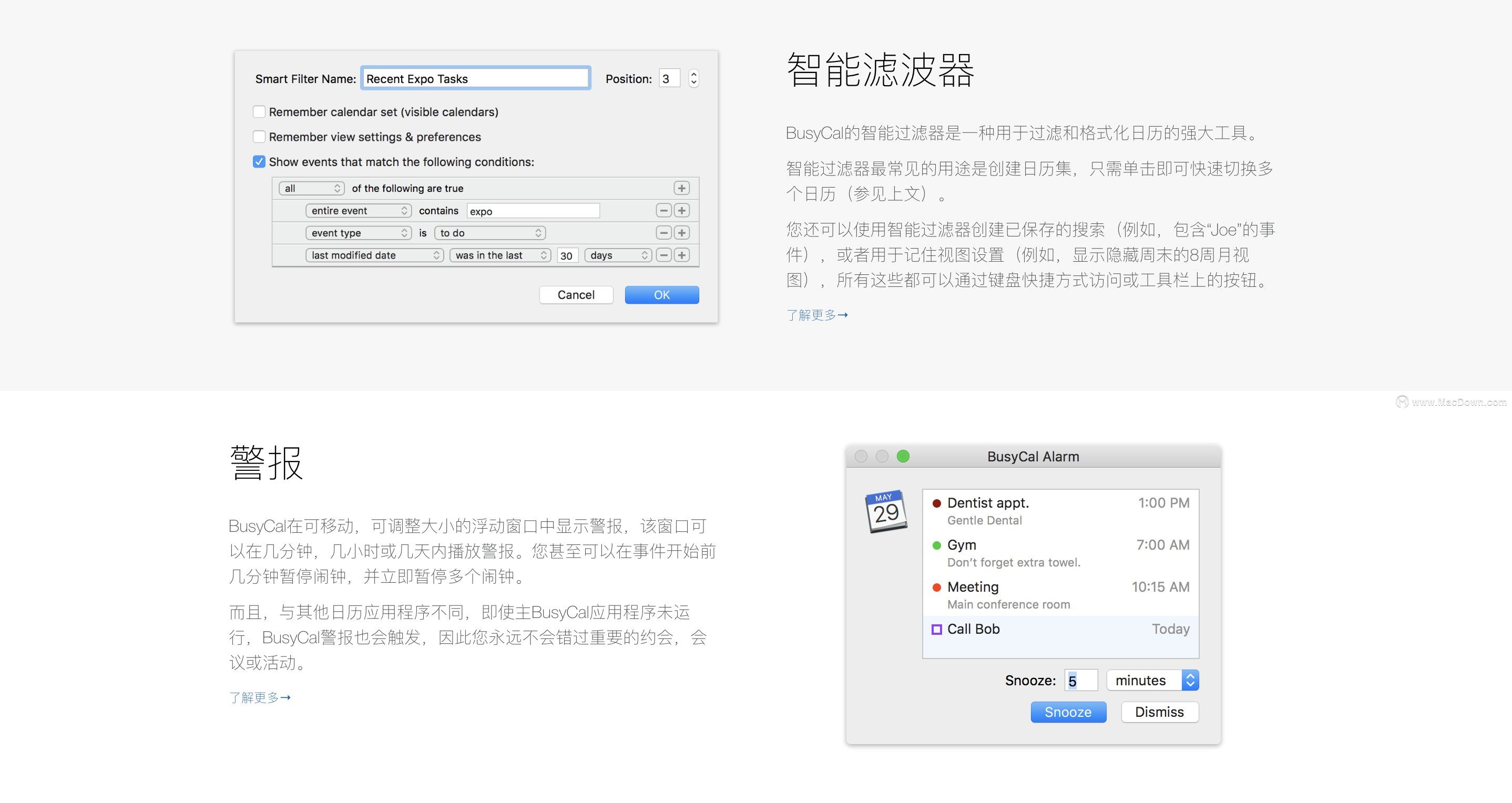Click the Smart Filter Name field
This screenshot has width=1512, height=803.
click(475, 79)
